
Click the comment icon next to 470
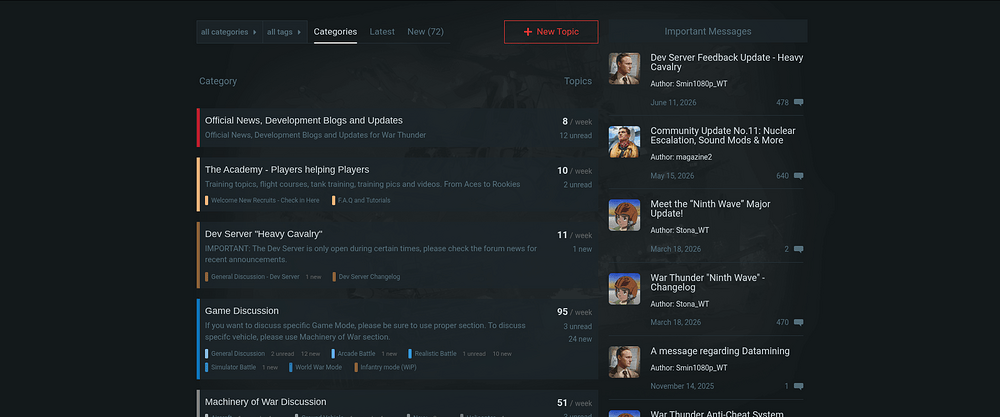(798, 323)
